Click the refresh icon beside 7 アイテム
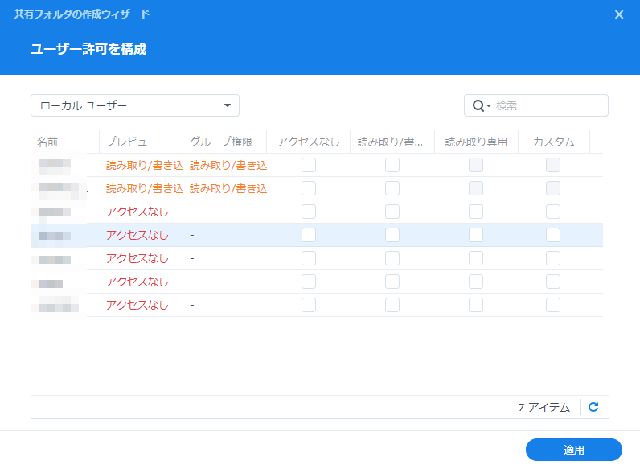The image size is (640, 469). pyautogui.click(x=593, y=407)
